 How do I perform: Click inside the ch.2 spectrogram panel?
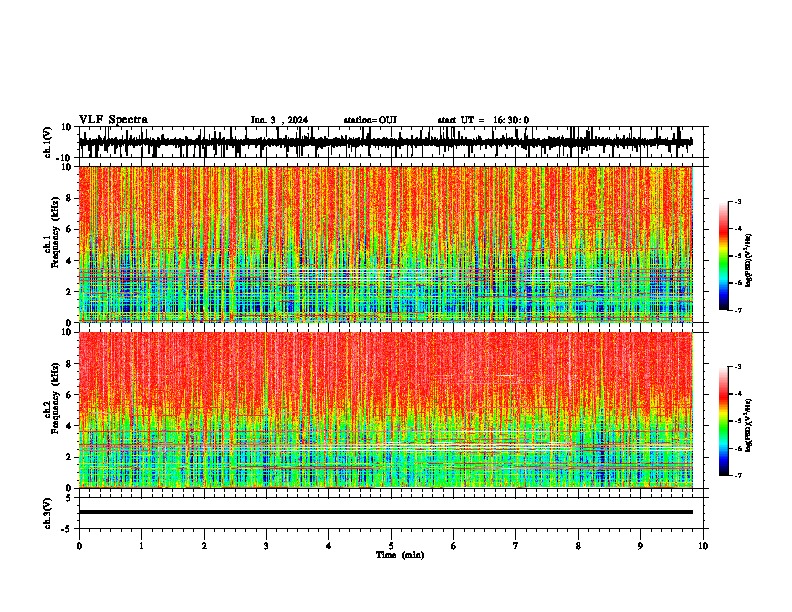pyautogui.click(x=385, y=410)
